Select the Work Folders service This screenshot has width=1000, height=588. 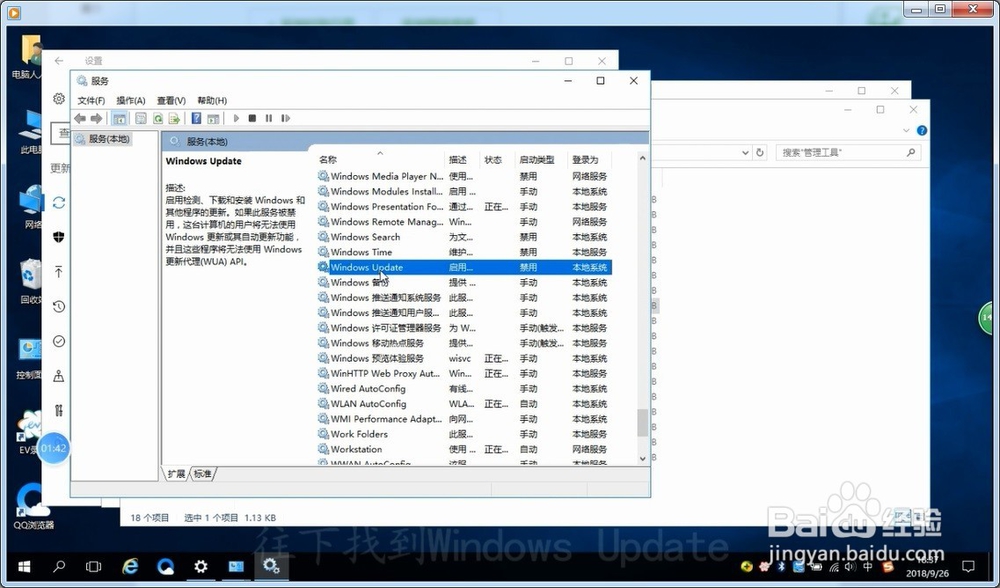[464, 434]
